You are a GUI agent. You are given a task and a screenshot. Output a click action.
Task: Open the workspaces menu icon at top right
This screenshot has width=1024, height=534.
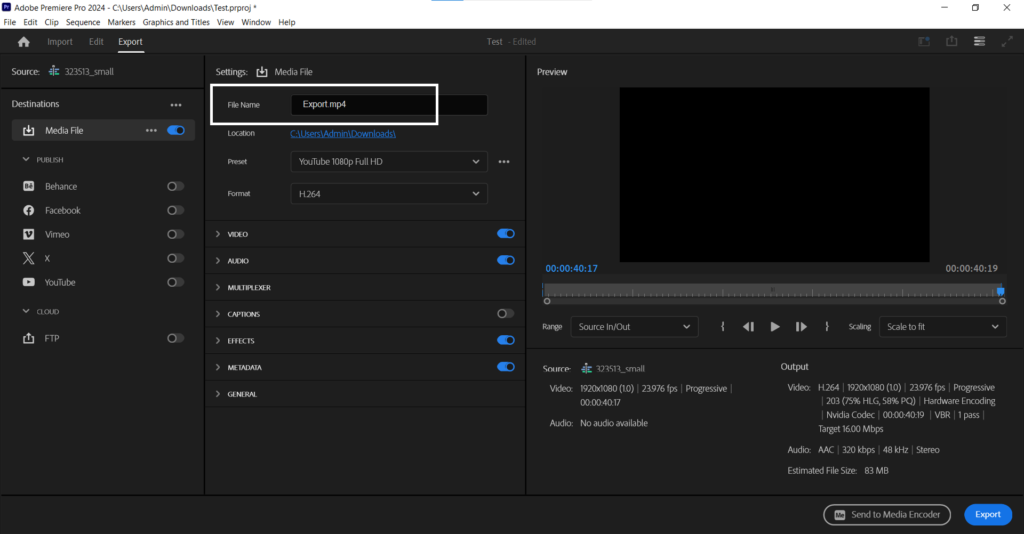[980, 42]
